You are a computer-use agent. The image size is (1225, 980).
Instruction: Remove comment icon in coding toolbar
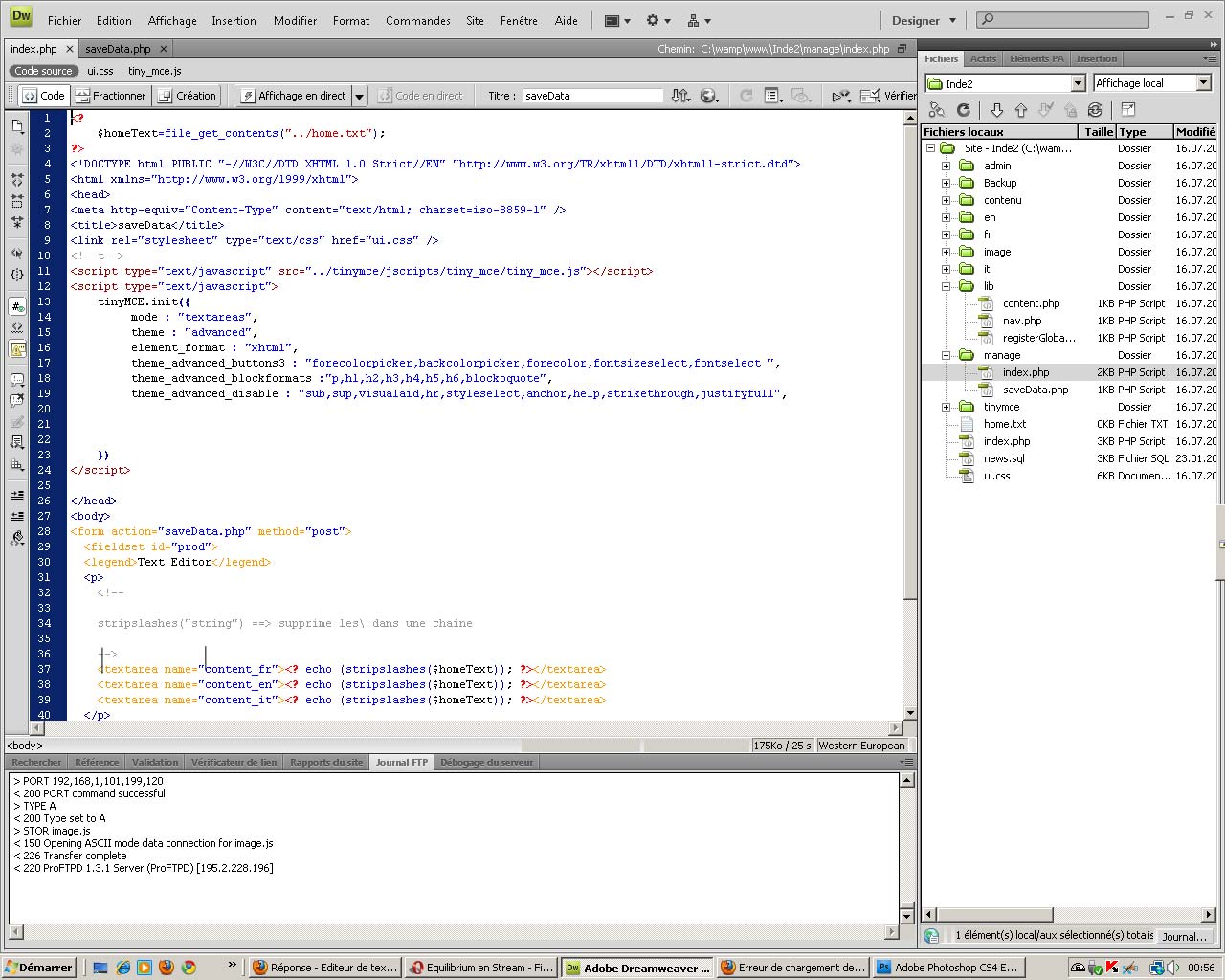pos(17,400)
